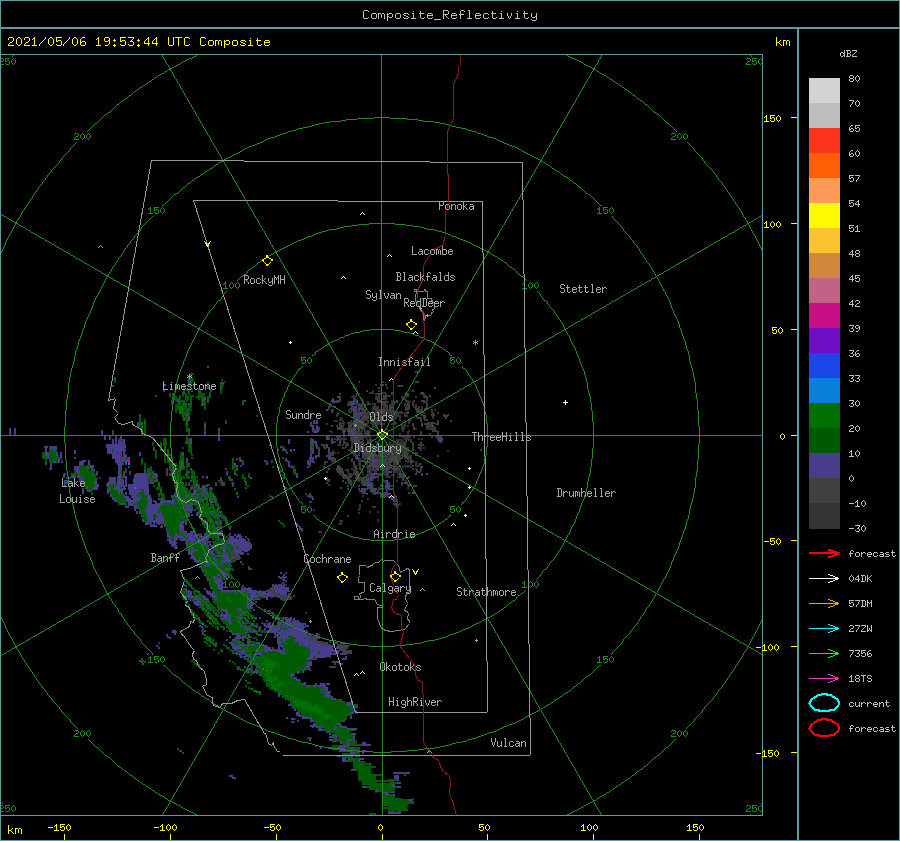
Task: Click the Stettler label
Action: pos(583,289)
